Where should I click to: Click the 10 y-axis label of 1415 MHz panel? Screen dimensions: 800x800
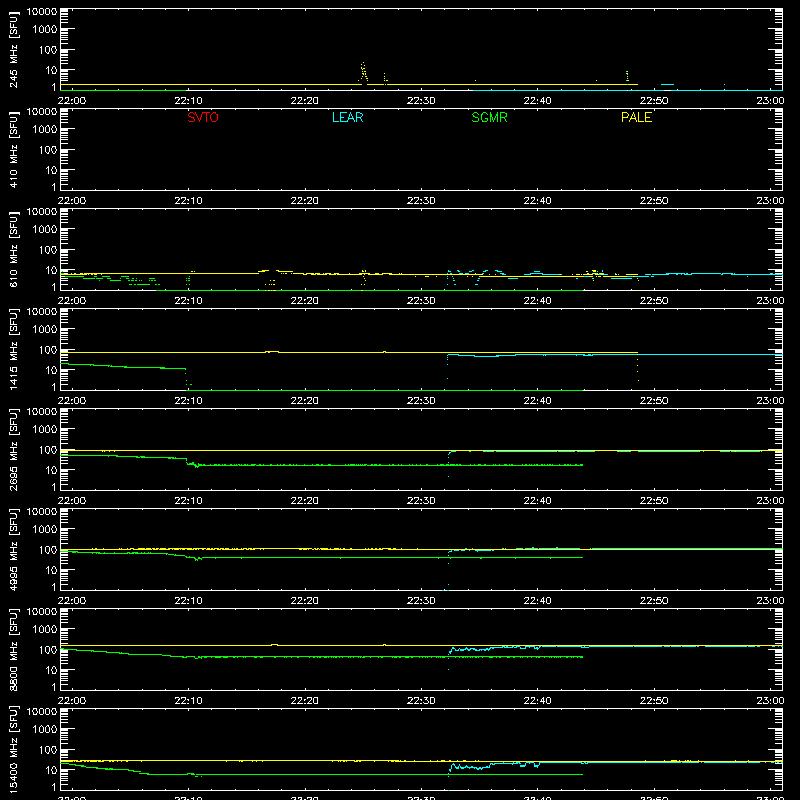(x=51, y=370)
